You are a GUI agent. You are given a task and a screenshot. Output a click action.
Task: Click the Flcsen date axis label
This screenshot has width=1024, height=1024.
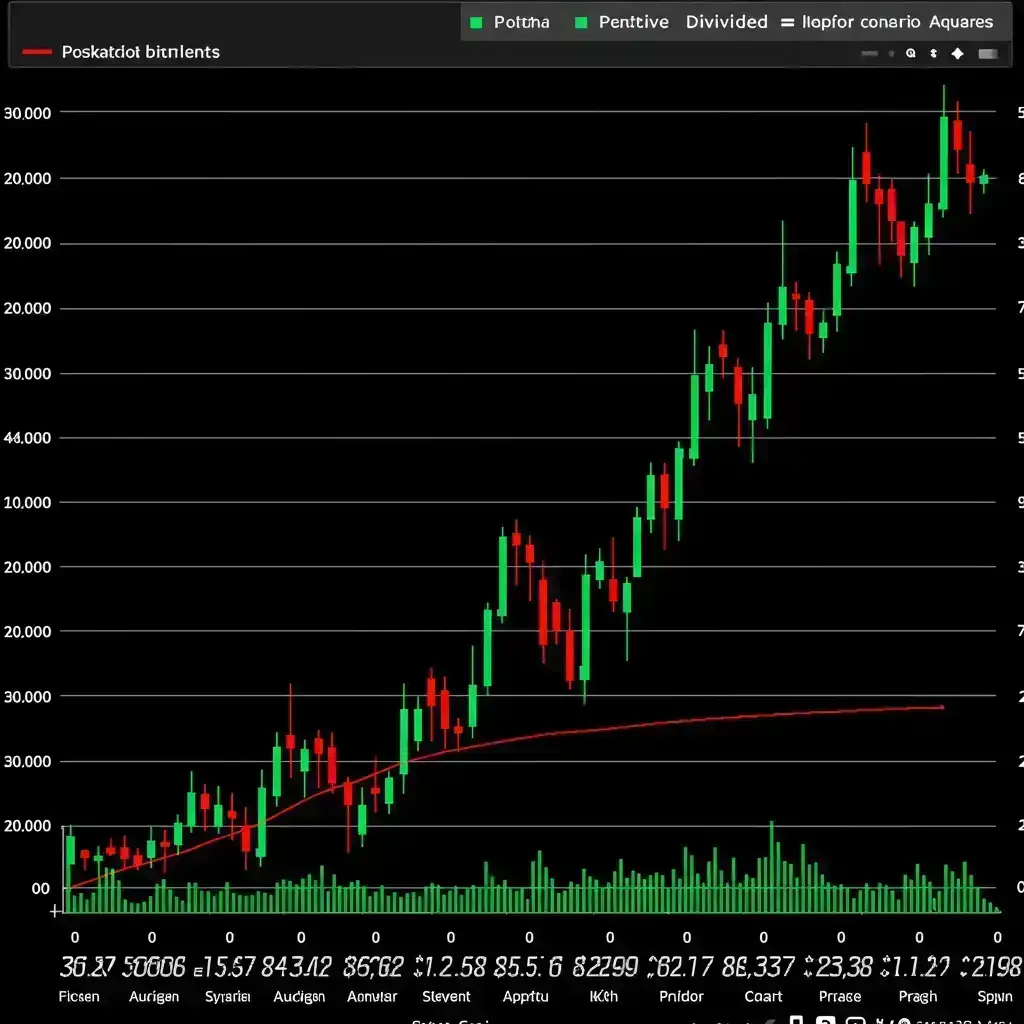coord(79,997)
